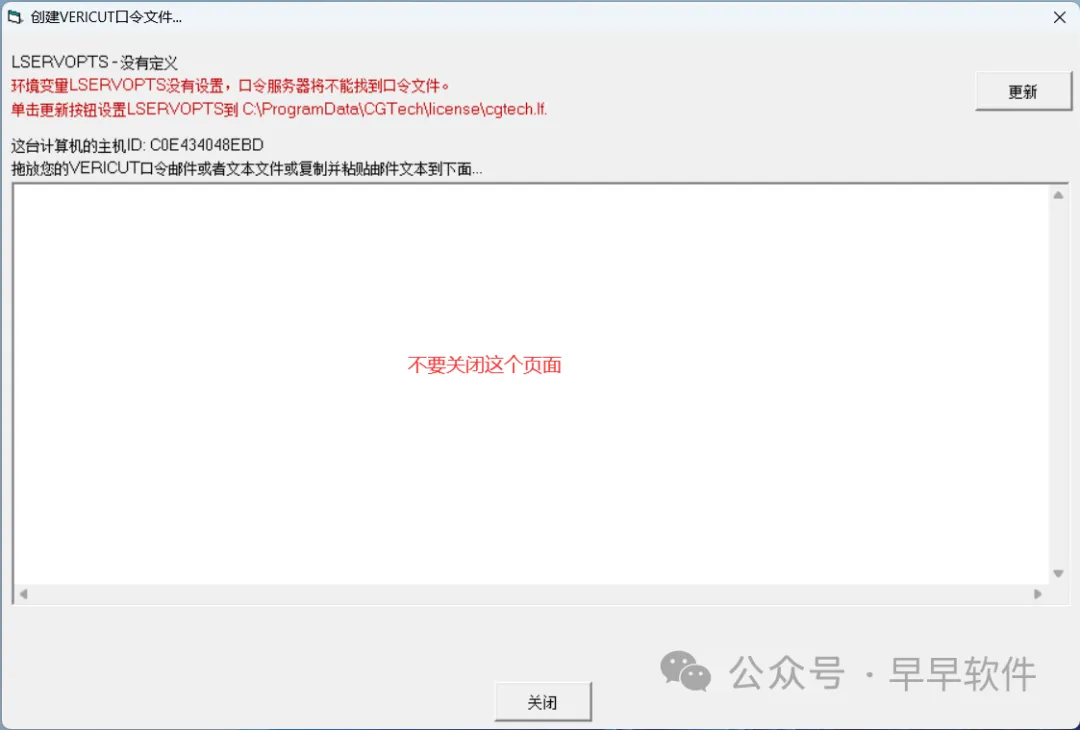Click the 拖放您的VERICUT口令邮件 instruction text
Screen dimensions: 1080x730
point(247,169)
